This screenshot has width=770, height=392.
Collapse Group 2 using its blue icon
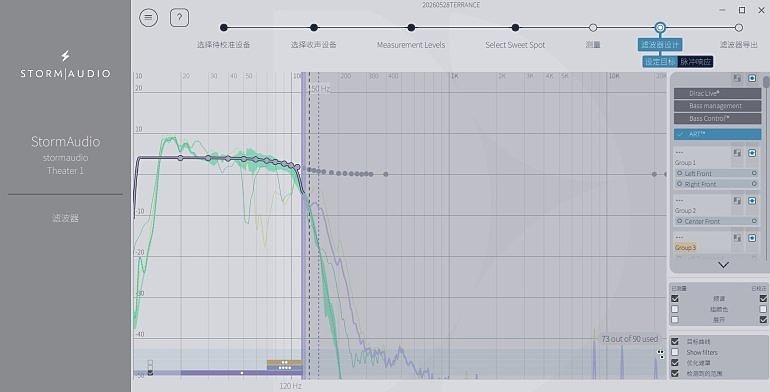752,200
